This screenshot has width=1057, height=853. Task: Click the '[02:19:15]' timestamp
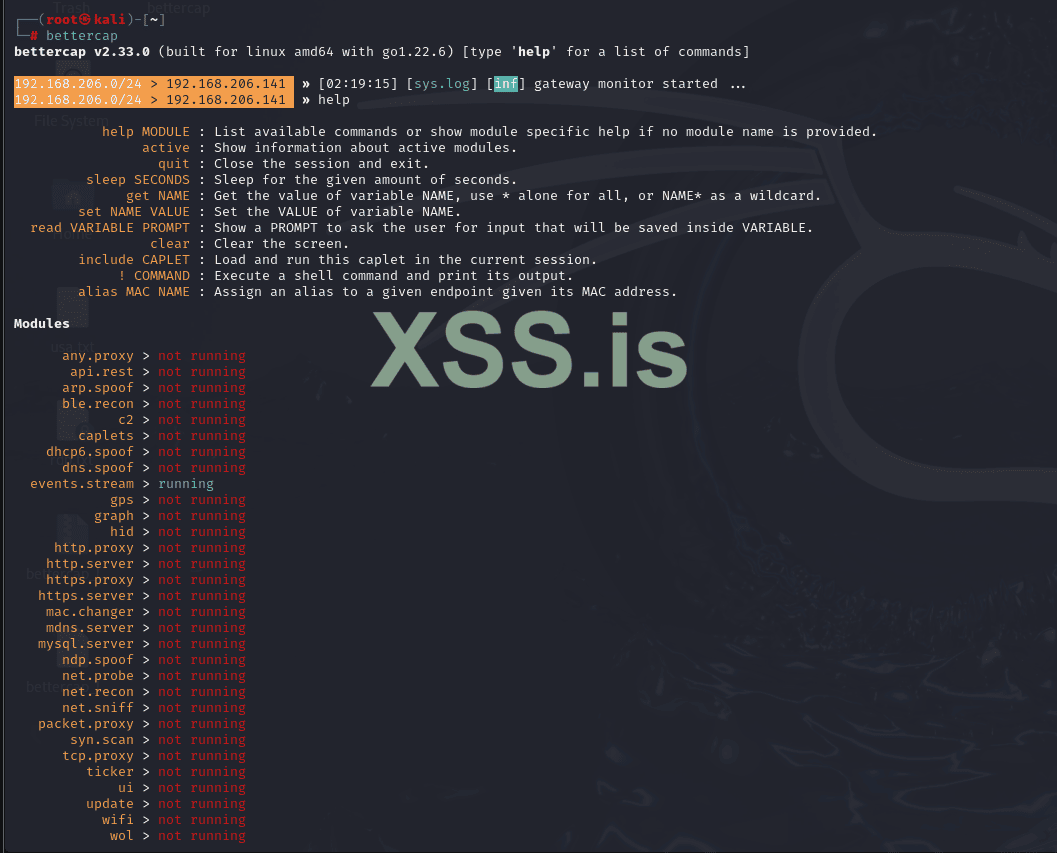point(358,84)
